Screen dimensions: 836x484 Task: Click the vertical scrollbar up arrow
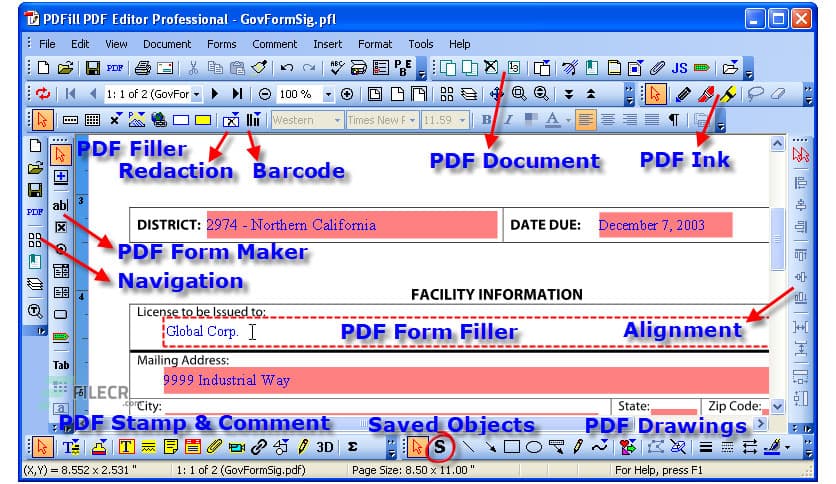pyautogui.click(x=777, y=143)
